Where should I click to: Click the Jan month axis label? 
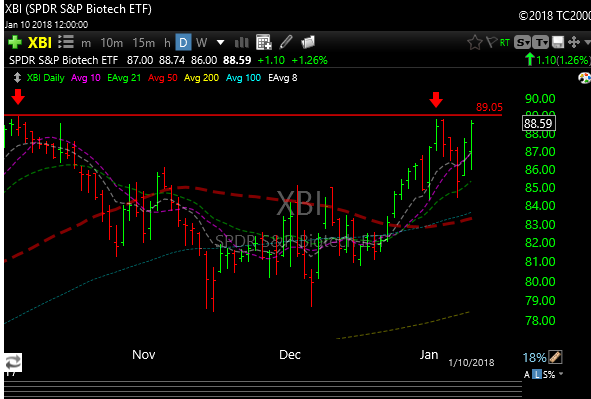point(429,355)
